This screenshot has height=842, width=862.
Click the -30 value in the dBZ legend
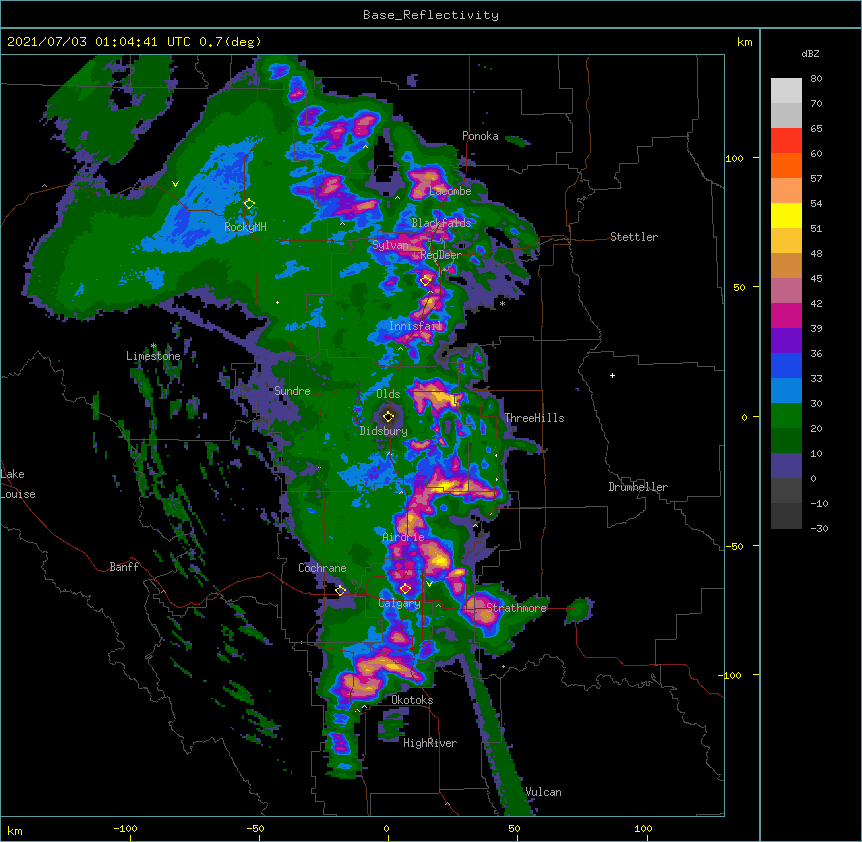819,528
